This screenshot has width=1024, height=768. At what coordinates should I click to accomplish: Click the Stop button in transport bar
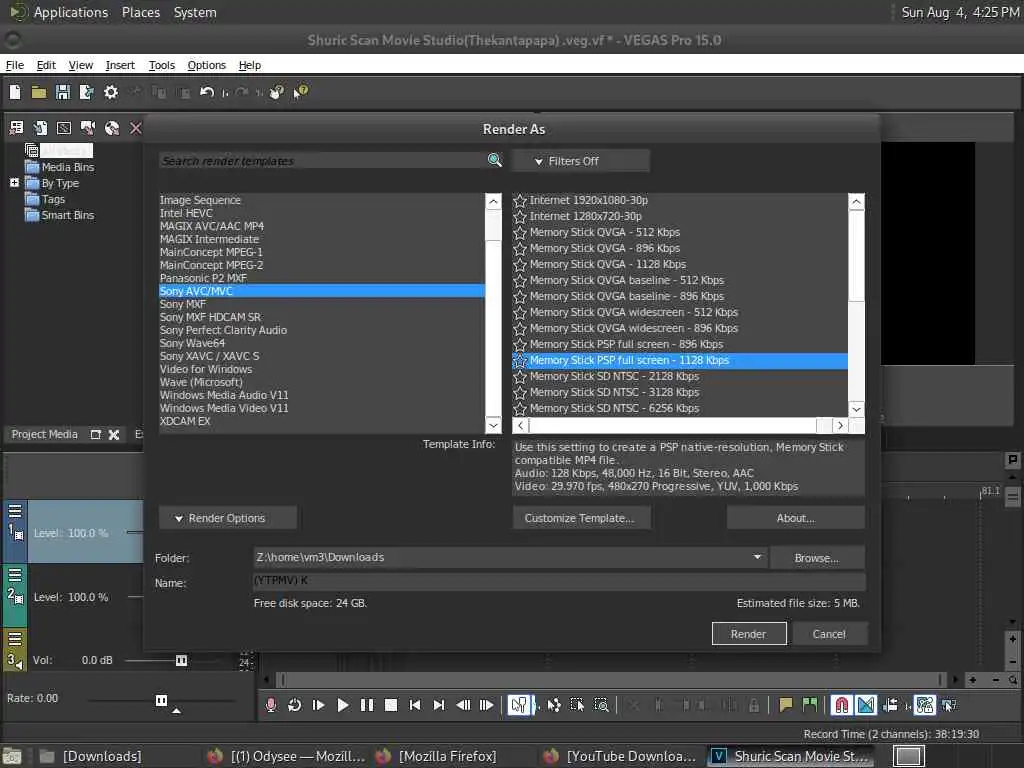pyautogui.click(x=391, y=705)
